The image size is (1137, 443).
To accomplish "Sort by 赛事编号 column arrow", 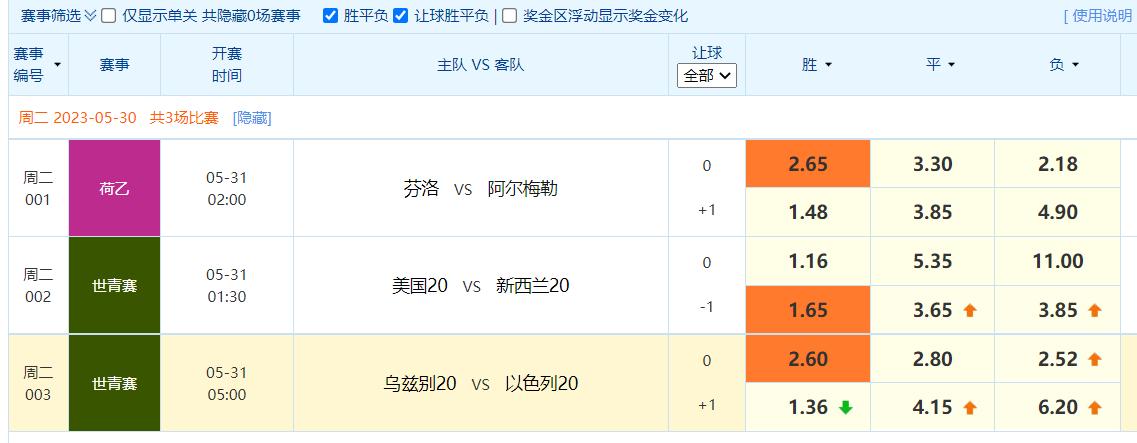I will coord(57,65).
